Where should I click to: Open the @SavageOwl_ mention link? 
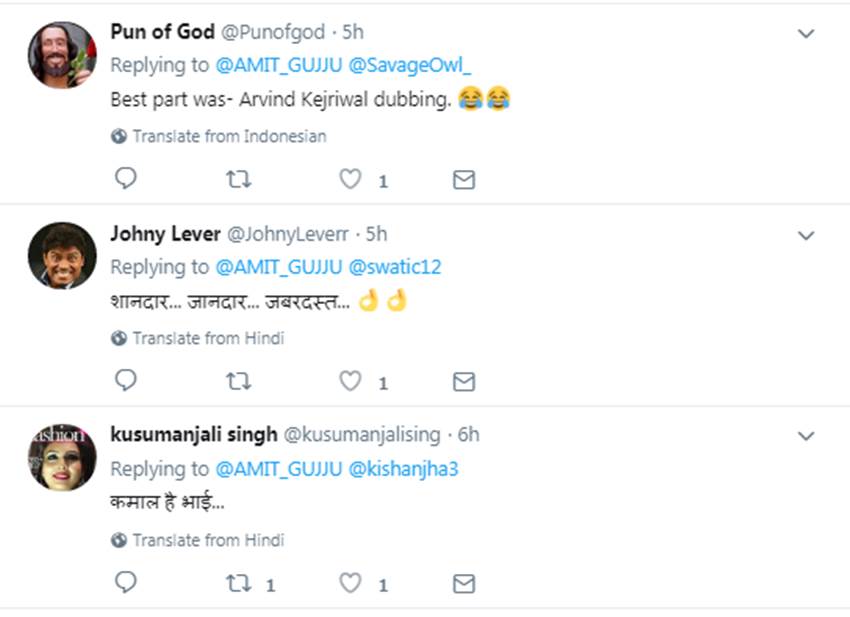[409, 65]
